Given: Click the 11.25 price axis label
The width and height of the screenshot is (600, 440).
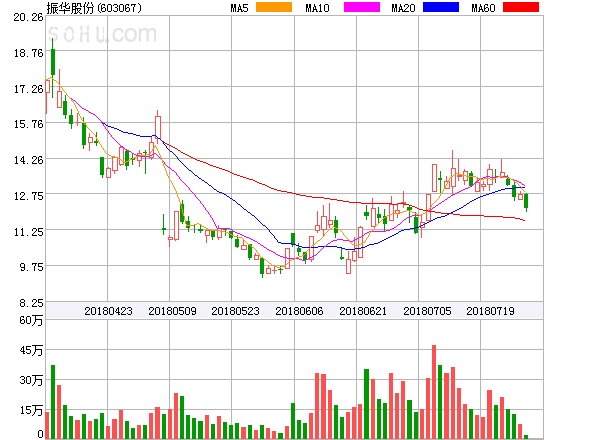Looking at the screenshot, I should pos(28,232).
